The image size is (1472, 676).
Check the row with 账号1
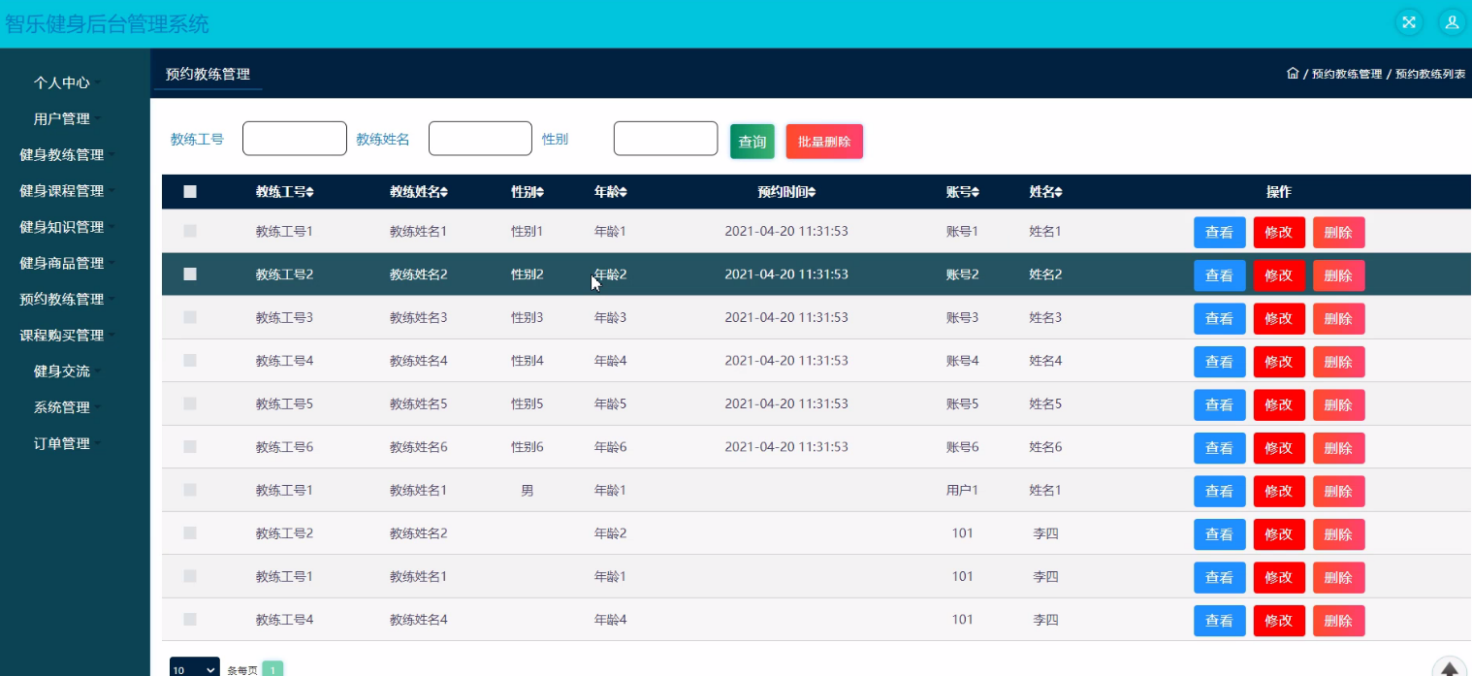tap(190, 231)
